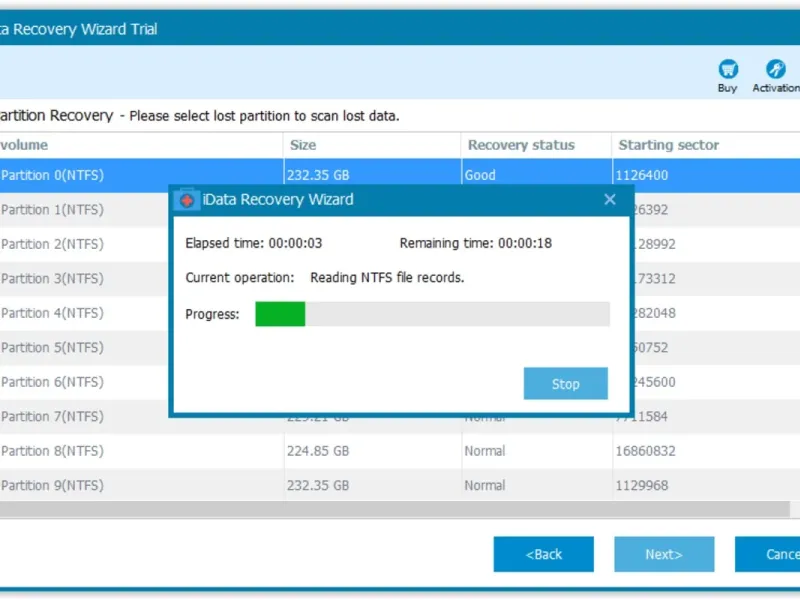The height and width of the screenshot is (600, 800).
Task: Click starting sector 1129968 cell
Action: (707, 485)
